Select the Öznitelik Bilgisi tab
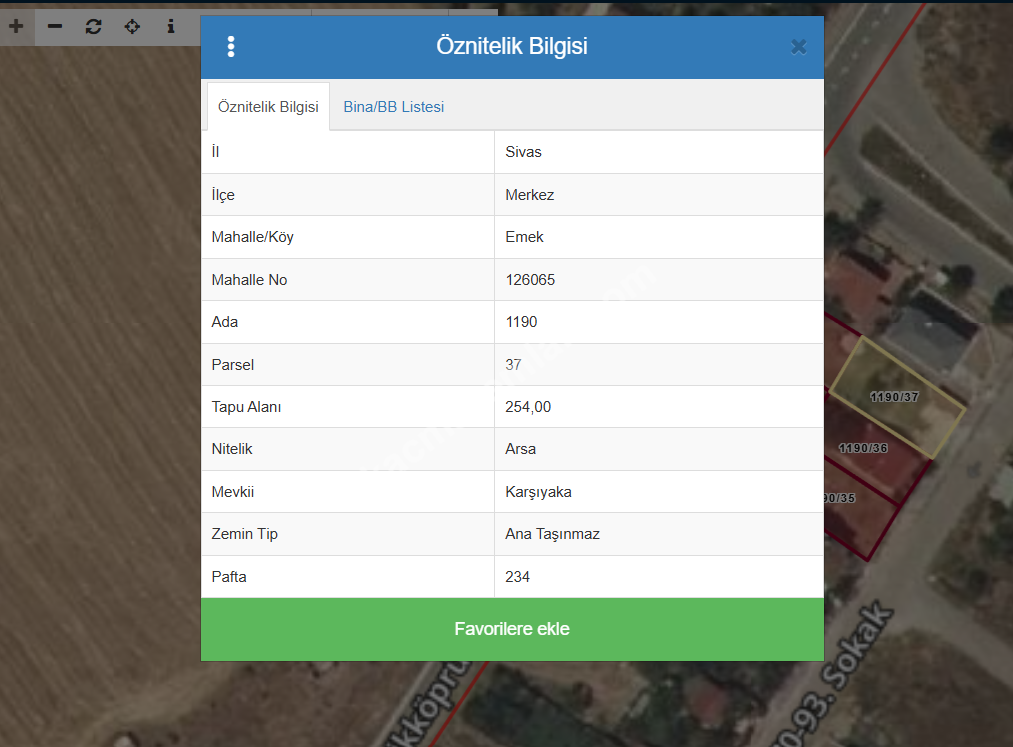 tap(268, 107)
